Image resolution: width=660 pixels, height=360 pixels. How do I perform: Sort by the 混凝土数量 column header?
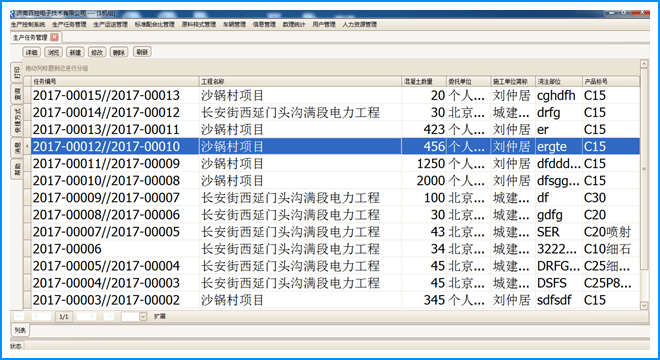(424, 81)
